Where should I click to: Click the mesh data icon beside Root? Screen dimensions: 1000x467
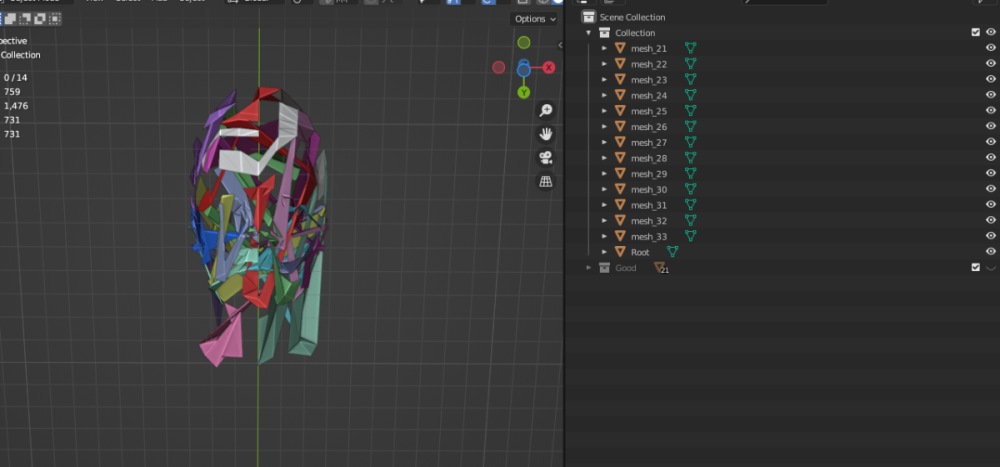672,252
